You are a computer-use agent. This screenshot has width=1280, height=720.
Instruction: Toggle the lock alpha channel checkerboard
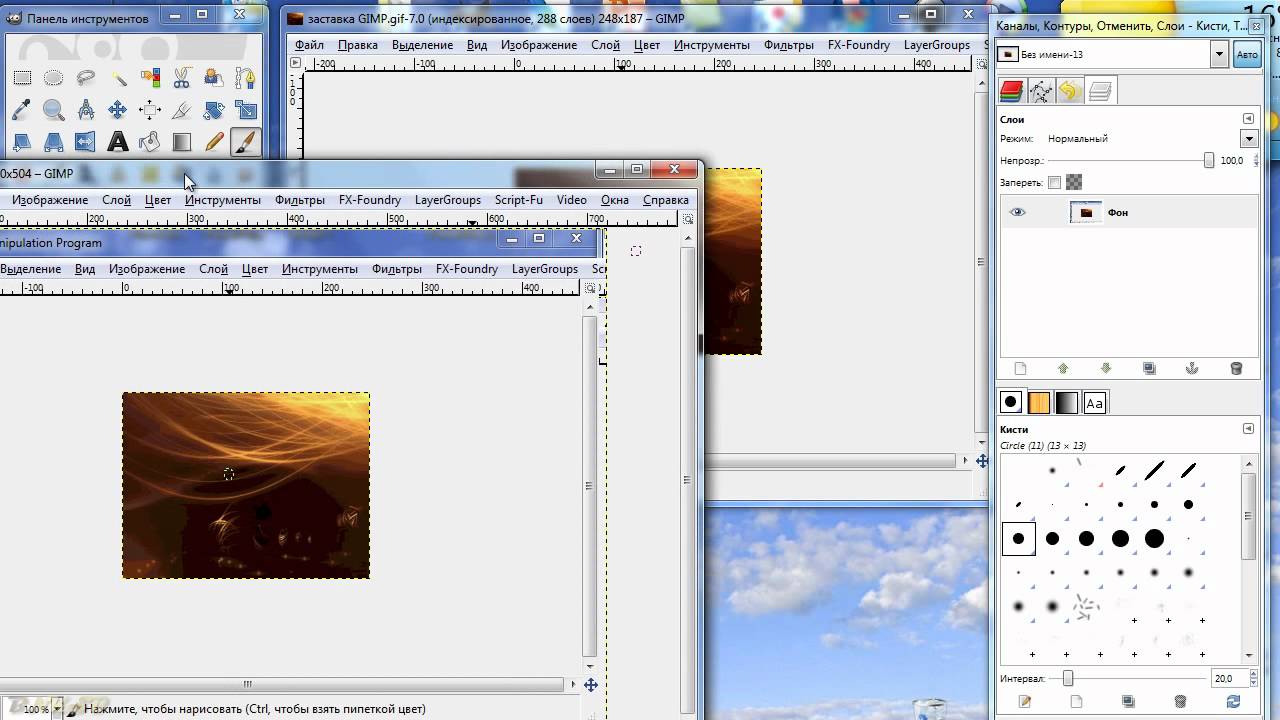pos(1074,182)
